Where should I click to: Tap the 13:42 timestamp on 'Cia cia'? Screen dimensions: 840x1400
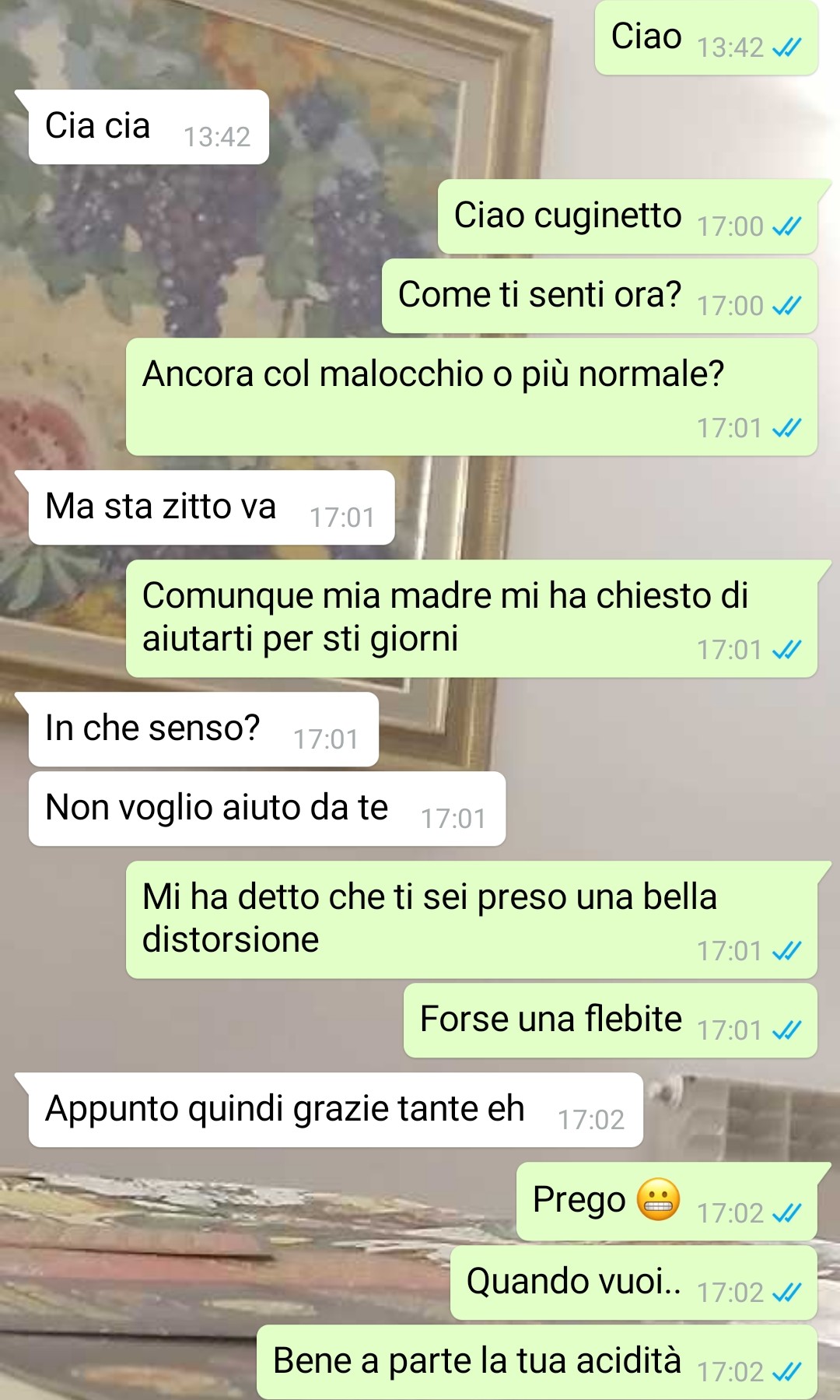(217, 138)
